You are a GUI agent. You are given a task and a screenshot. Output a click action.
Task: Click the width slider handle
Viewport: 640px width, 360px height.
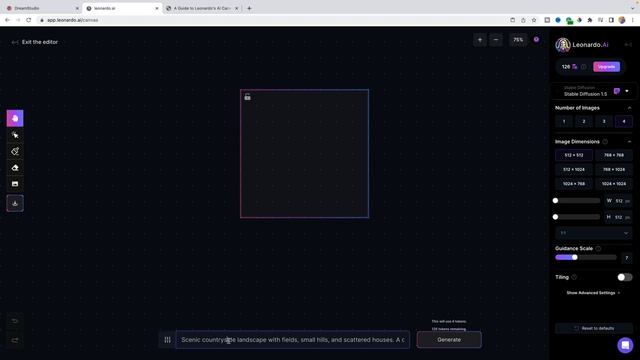tap(556, 201)
